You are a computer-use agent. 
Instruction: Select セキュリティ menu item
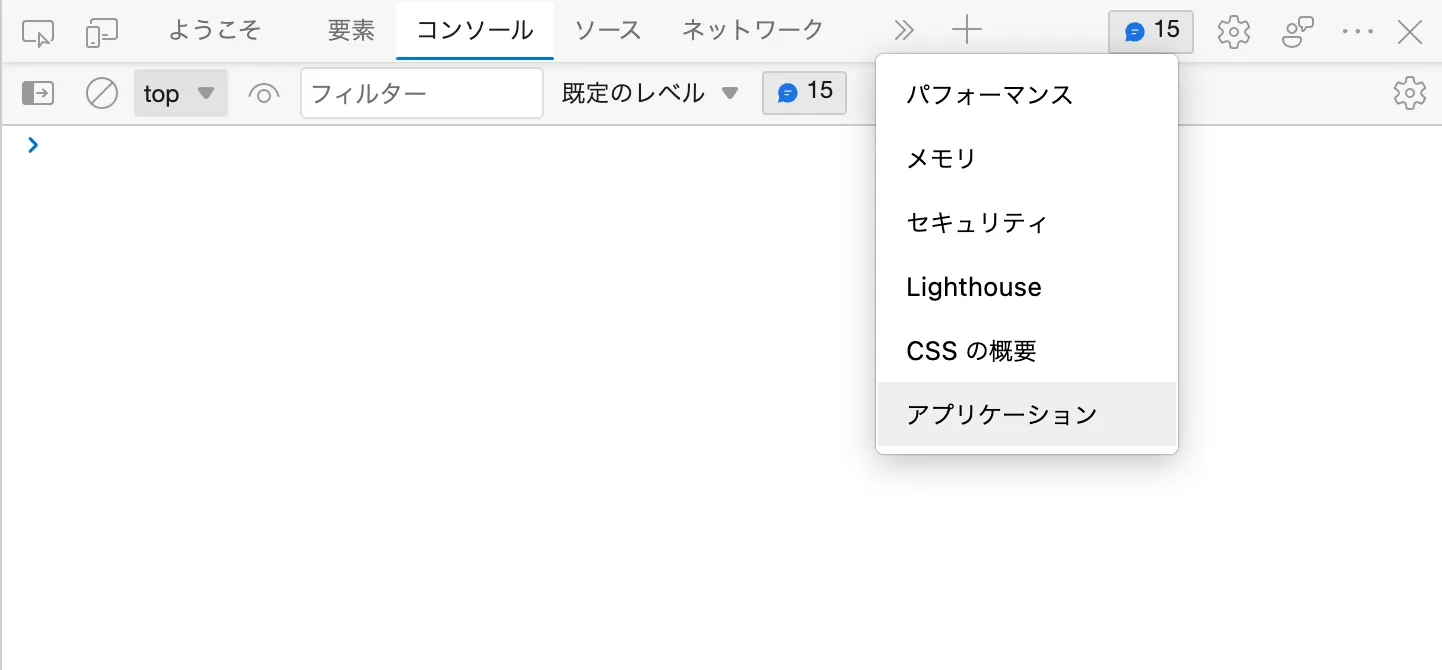1027,223
